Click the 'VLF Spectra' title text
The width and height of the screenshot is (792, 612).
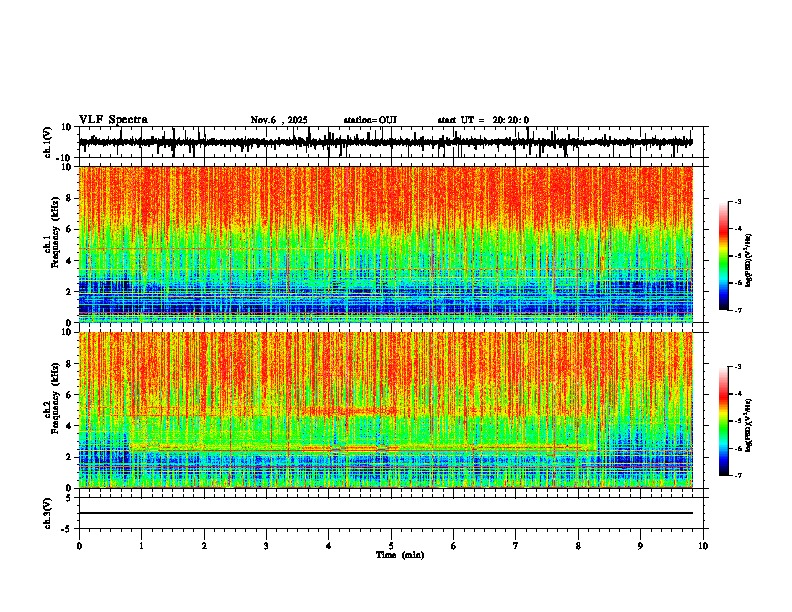coord(113,120)
